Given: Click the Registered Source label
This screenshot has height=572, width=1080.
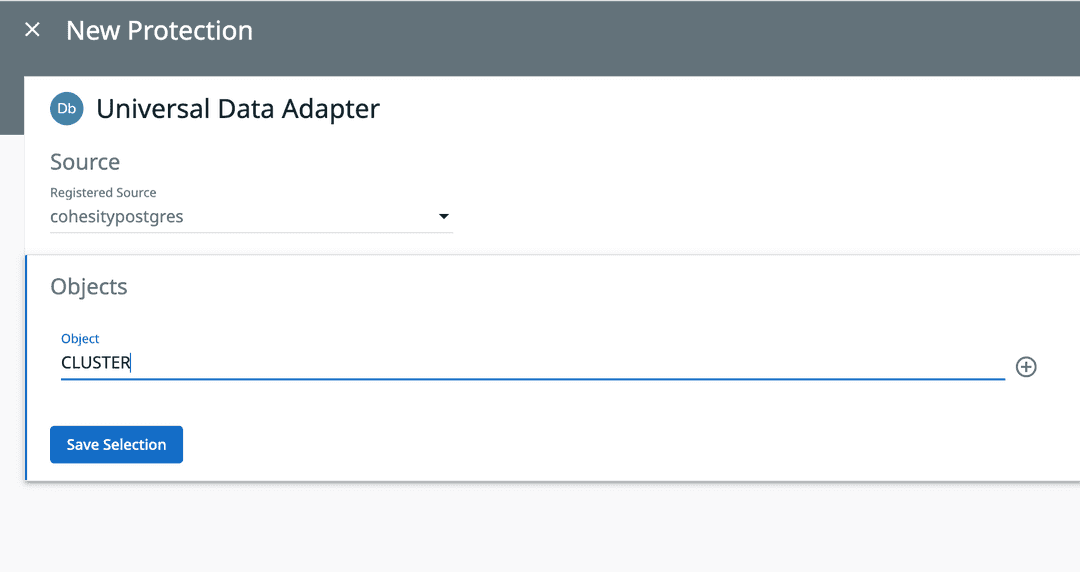Looking at the screenshot, I should [103, 192].
